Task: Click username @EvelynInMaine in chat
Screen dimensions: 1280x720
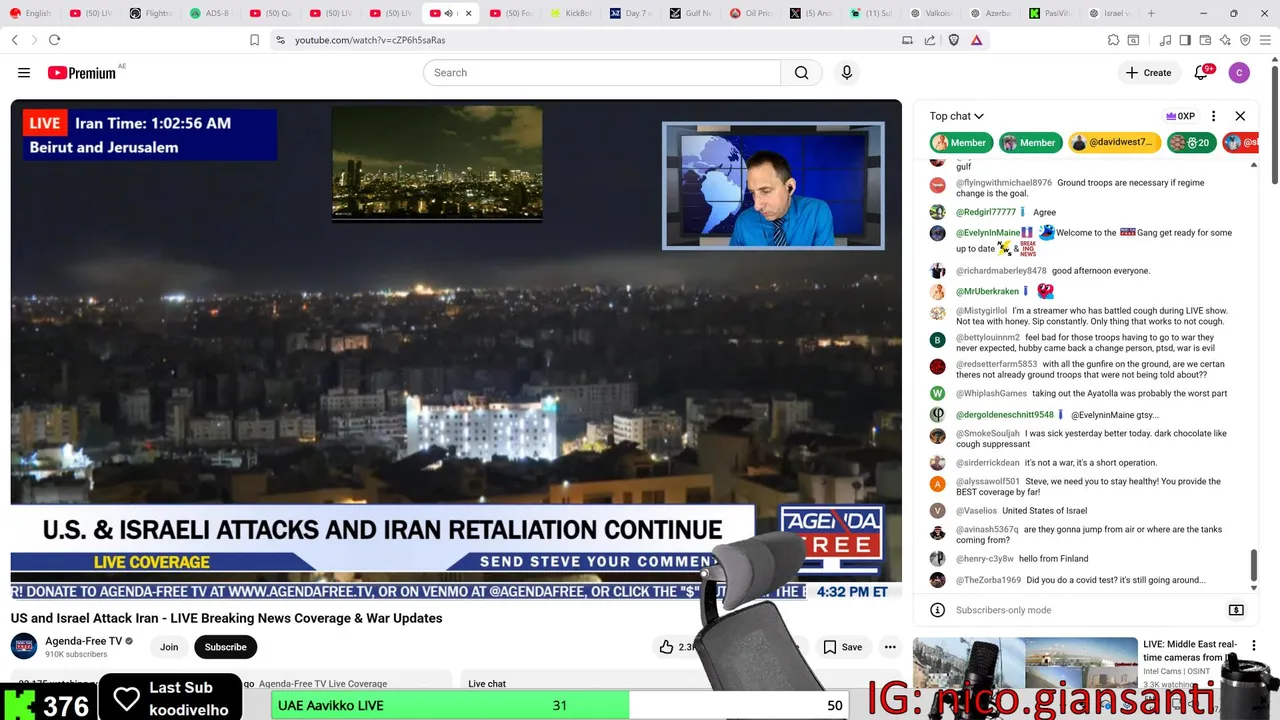Action: [988, 233]
